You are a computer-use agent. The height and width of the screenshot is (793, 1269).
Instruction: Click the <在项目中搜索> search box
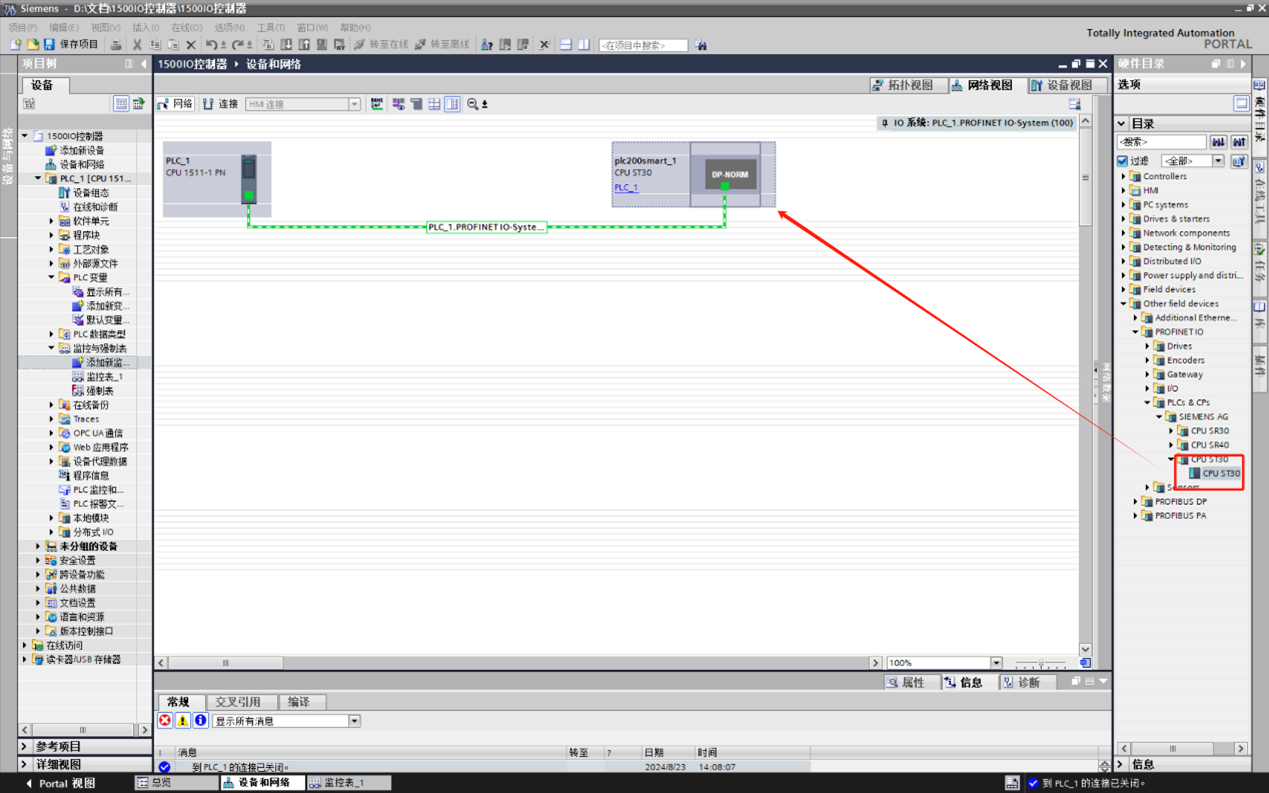(x=643, y=45)
